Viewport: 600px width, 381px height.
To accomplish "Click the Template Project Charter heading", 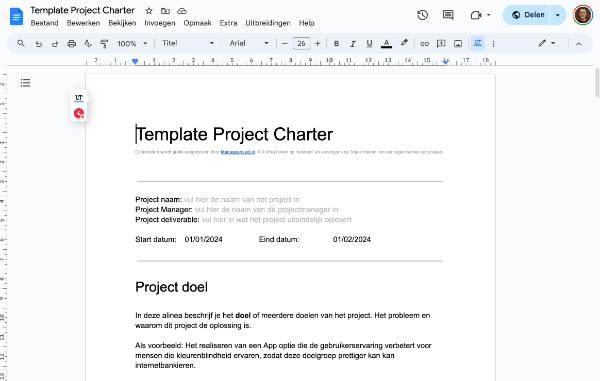I will [235, 134].
